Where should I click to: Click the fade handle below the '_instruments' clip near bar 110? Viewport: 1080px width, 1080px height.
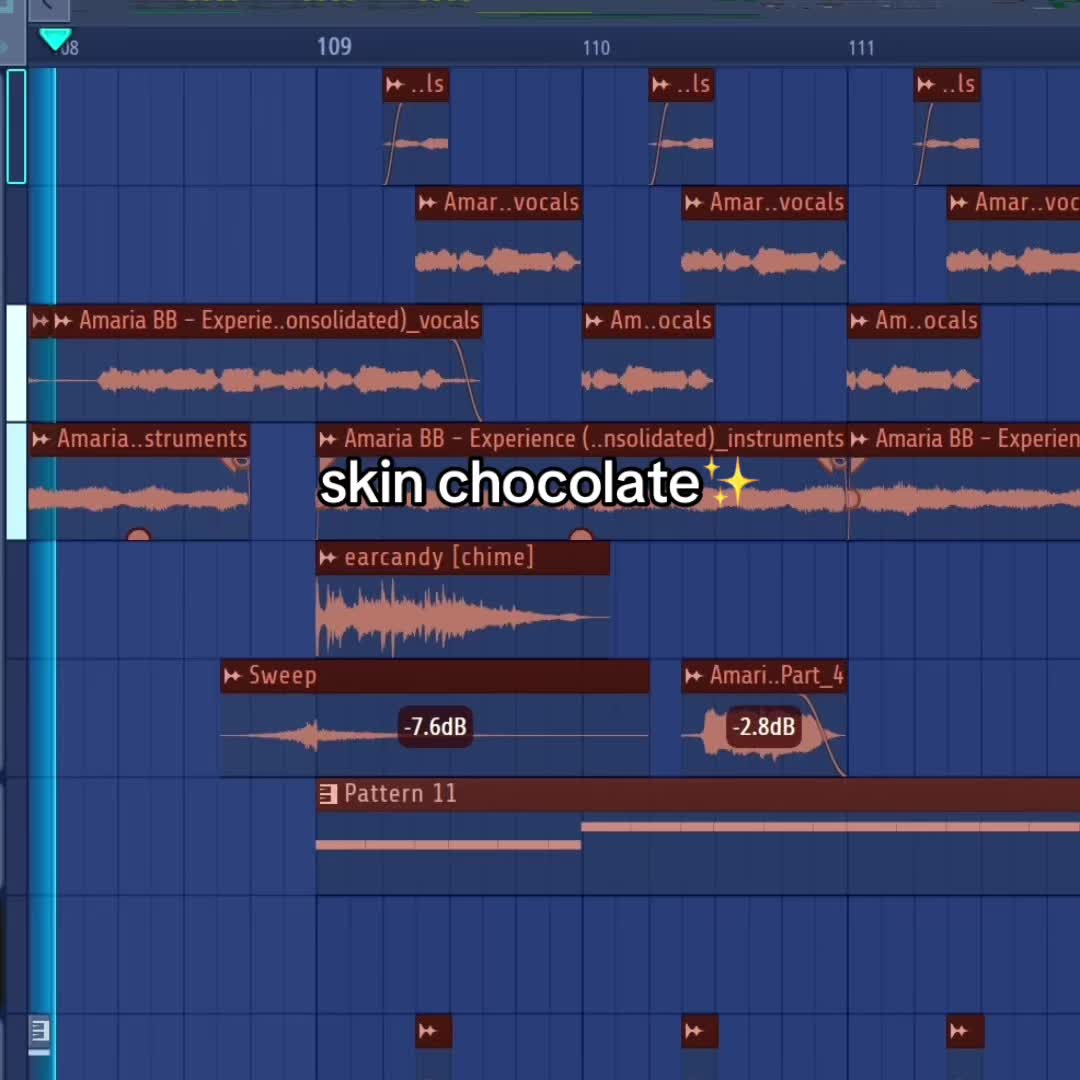pos(581,534)
